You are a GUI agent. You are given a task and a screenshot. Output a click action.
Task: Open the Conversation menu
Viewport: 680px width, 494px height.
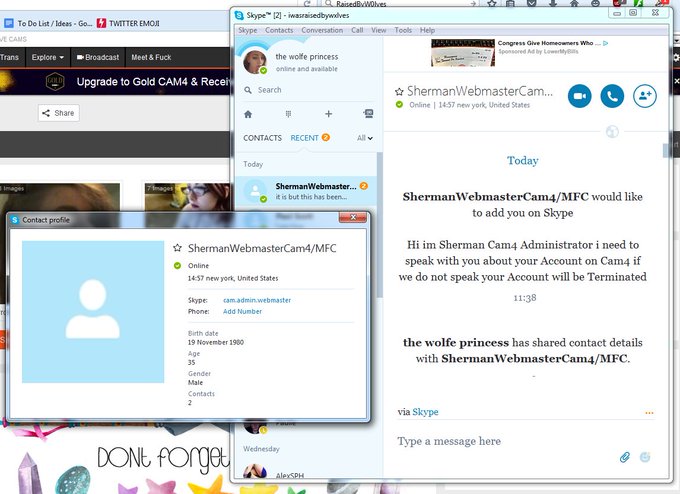pos(322,30)
